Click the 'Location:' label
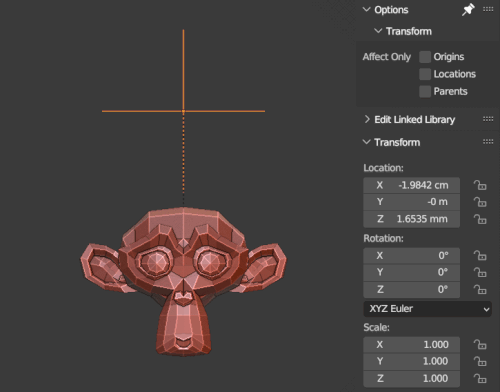Image resolution: width=500 pixels, height=392 pixels. pyautogui.click(x=383, y=168)
